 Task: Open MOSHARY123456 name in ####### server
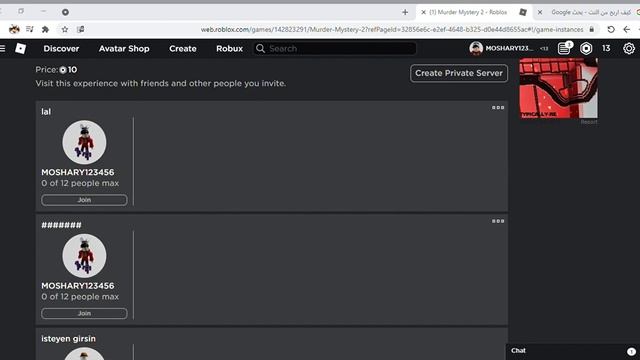[x=78, y=286]
